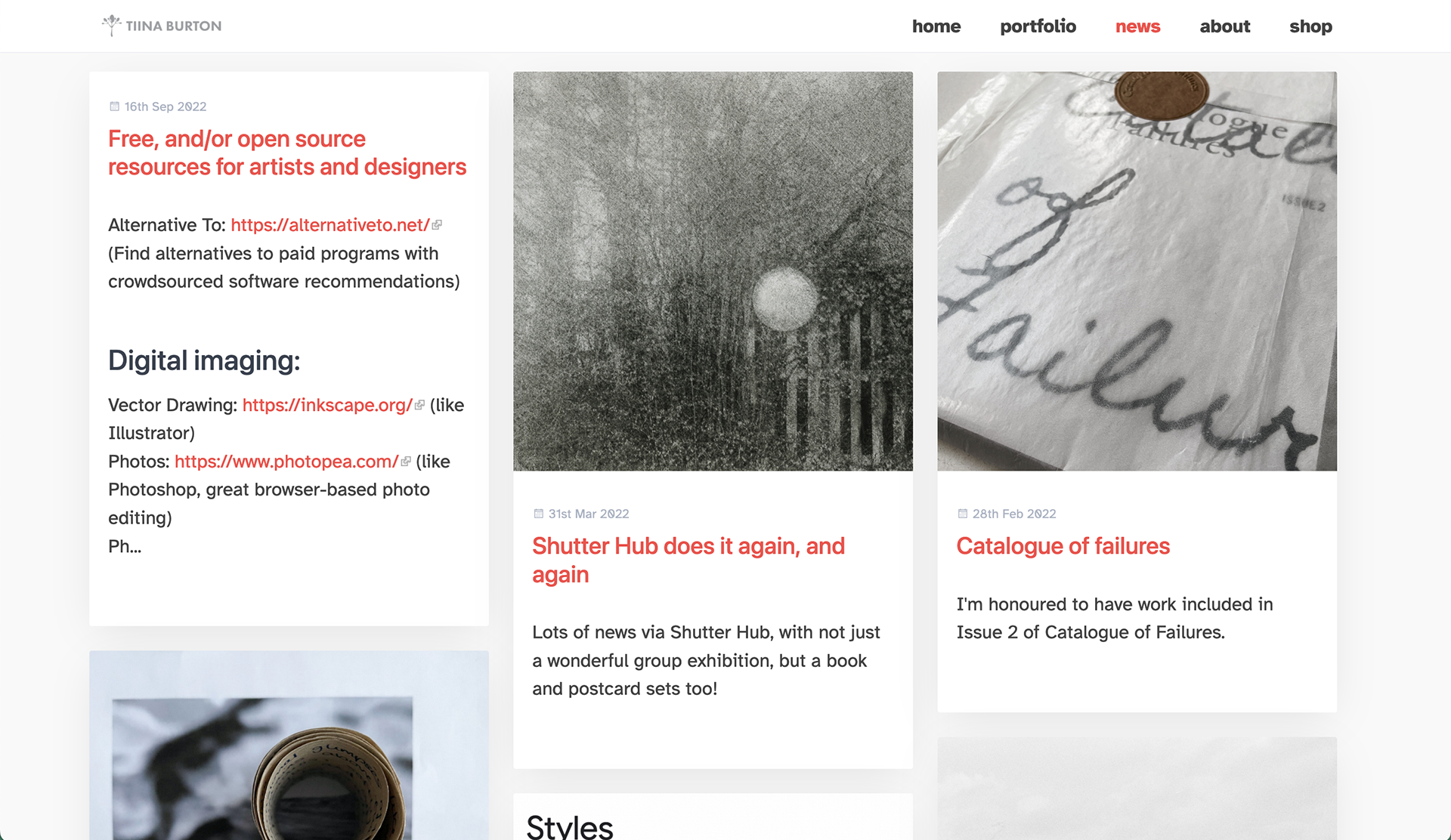
Task: Open the home menu item
Action: [x=936, y=26]
